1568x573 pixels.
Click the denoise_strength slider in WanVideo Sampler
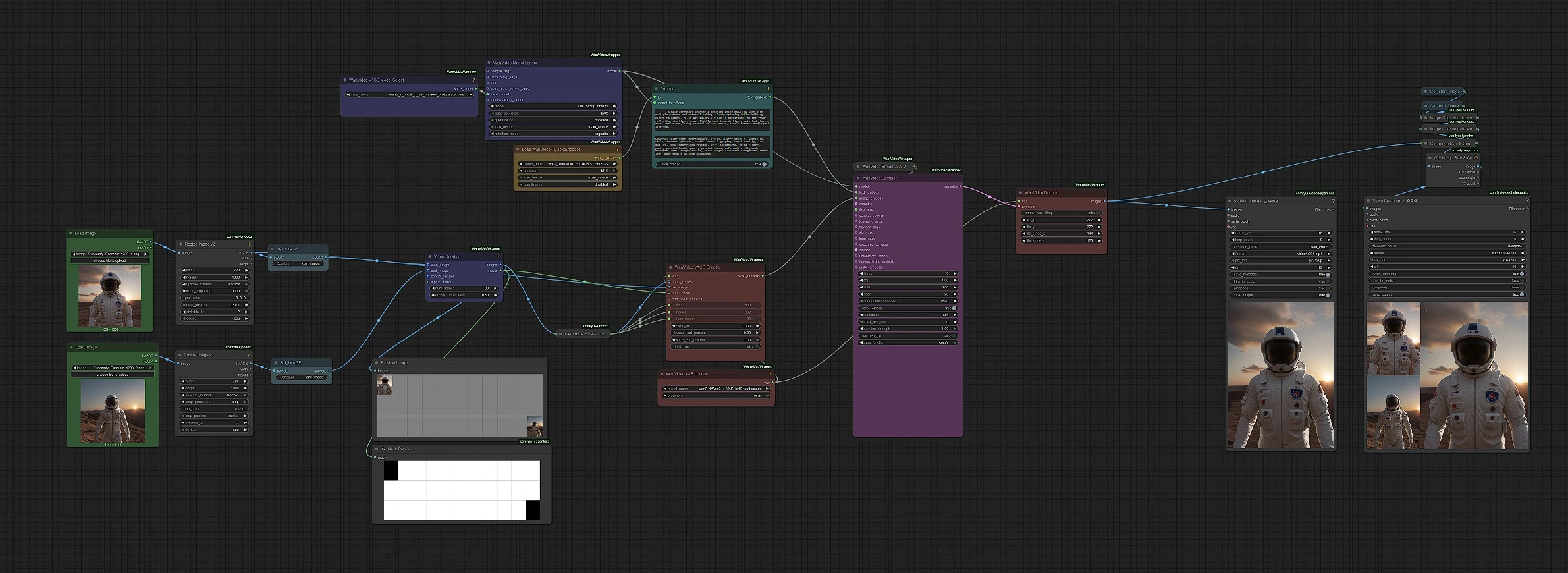pyautogui.click(x=907, y=329)
